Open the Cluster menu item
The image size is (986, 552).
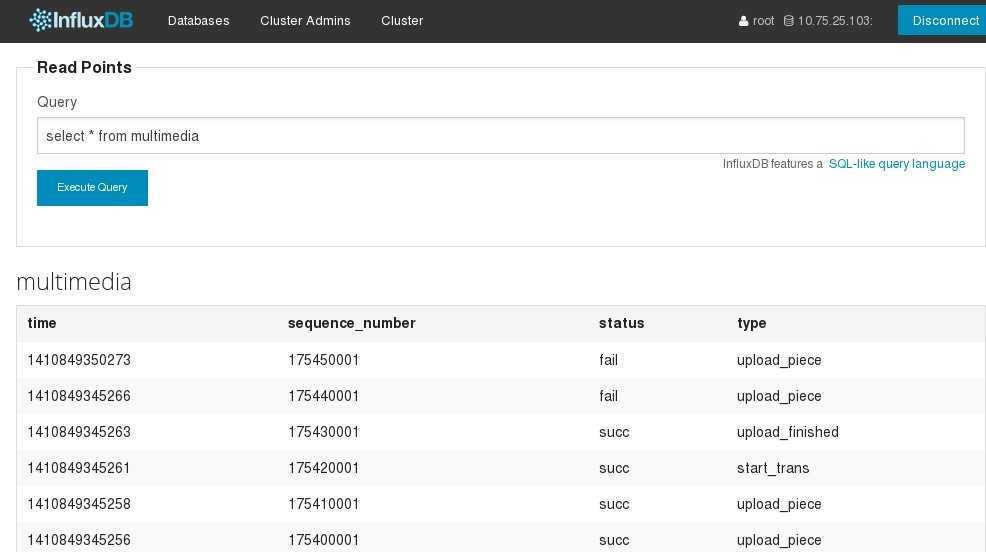tap(402, 21)
